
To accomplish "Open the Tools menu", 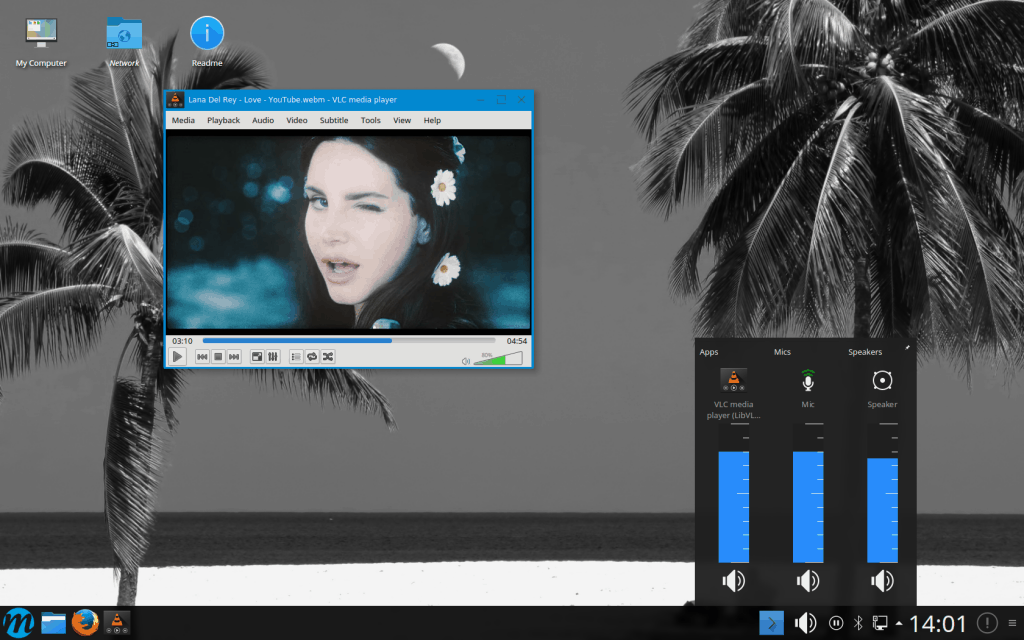I will point(370,120).
